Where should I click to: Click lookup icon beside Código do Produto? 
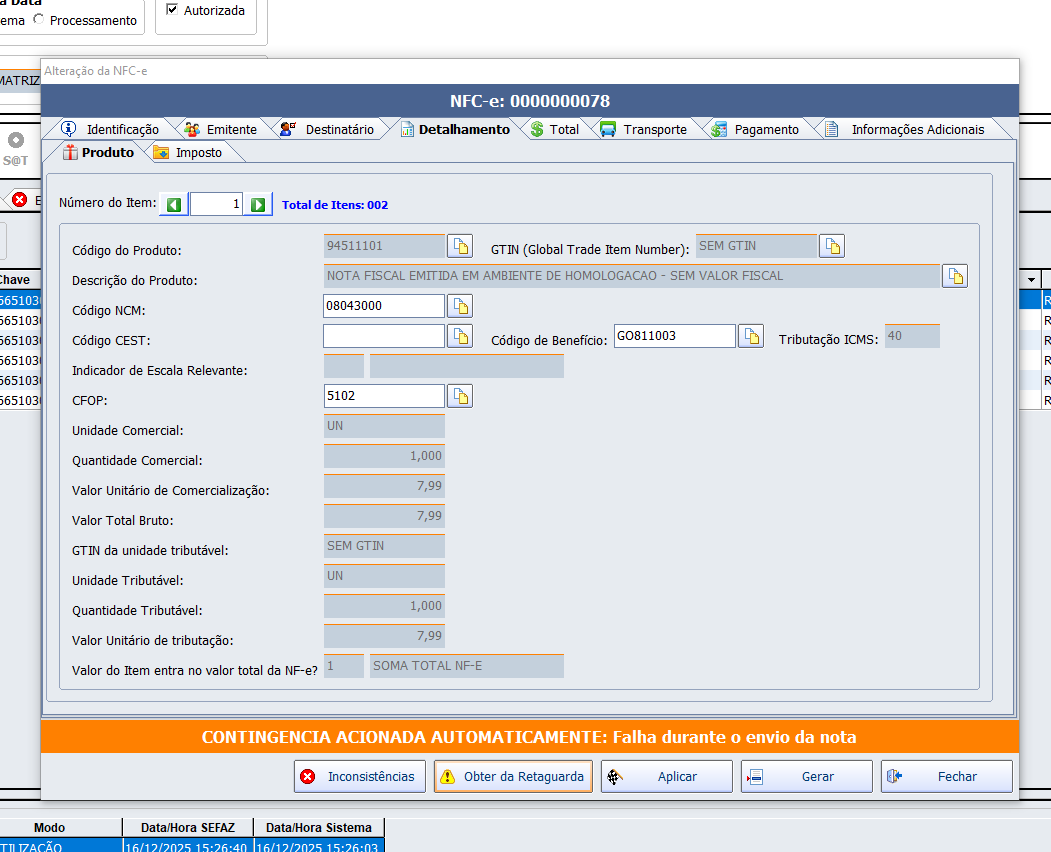point(459,246)
